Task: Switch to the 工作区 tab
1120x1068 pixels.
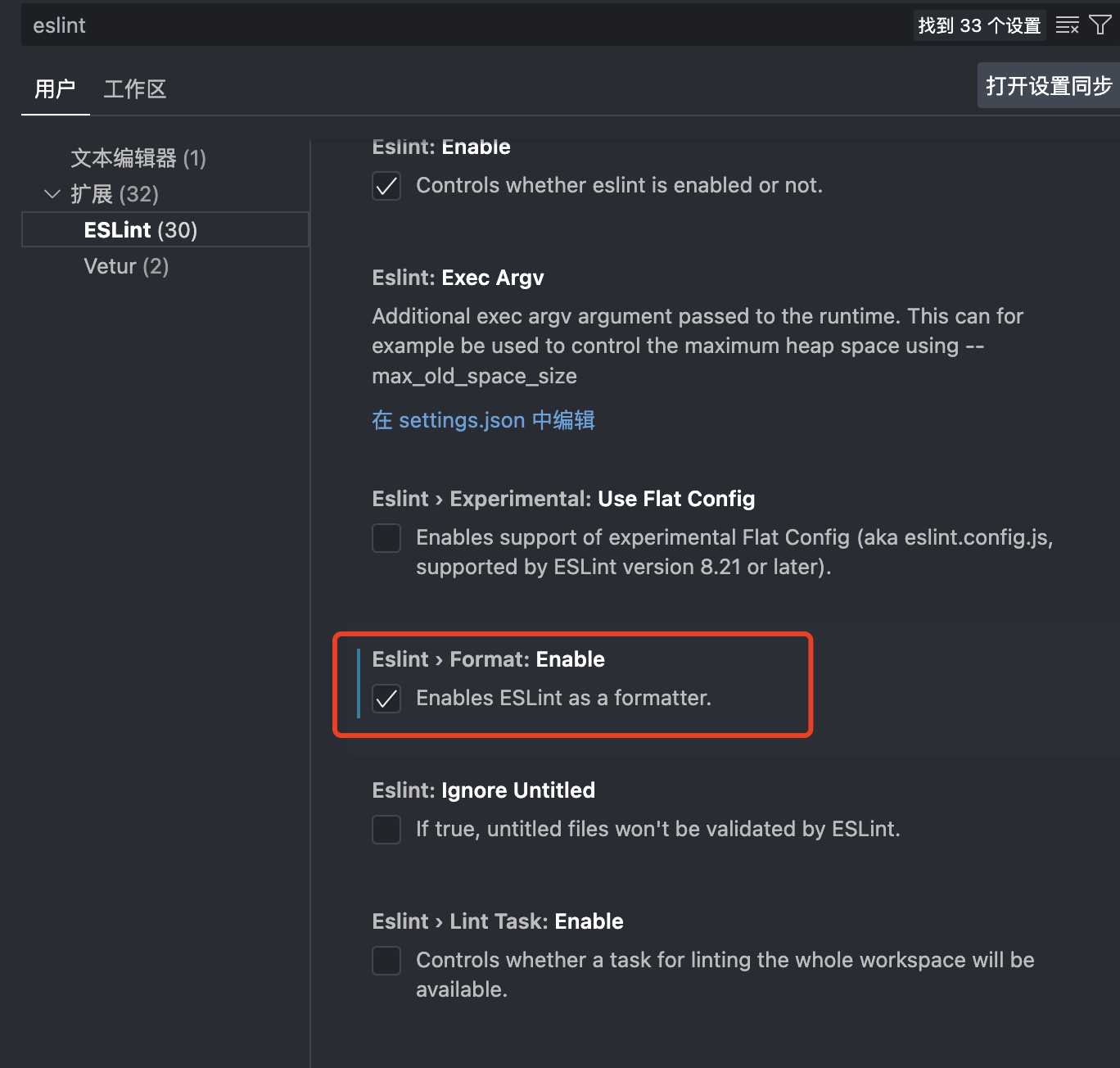Action: [x=134, y=88]
